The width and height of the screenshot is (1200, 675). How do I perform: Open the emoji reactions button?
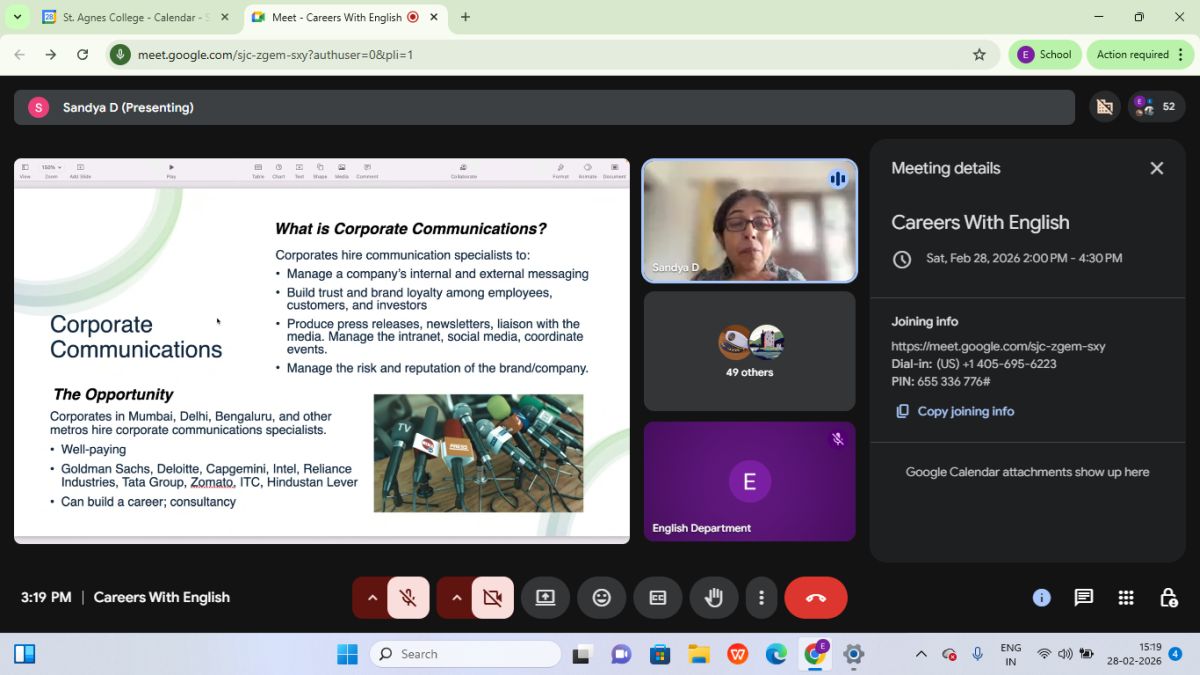click(601, 598)
